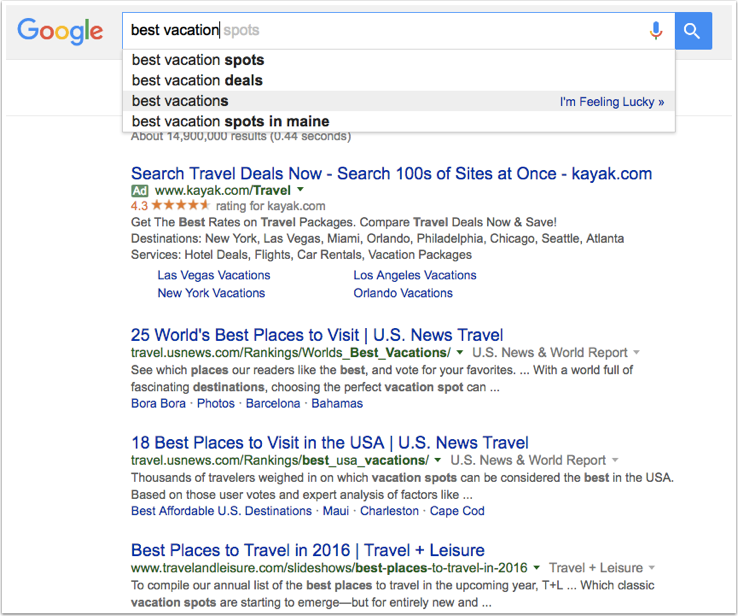
Task: Choose suggestion "best vacation spots in maine"
Action: (x=230, y=122)
